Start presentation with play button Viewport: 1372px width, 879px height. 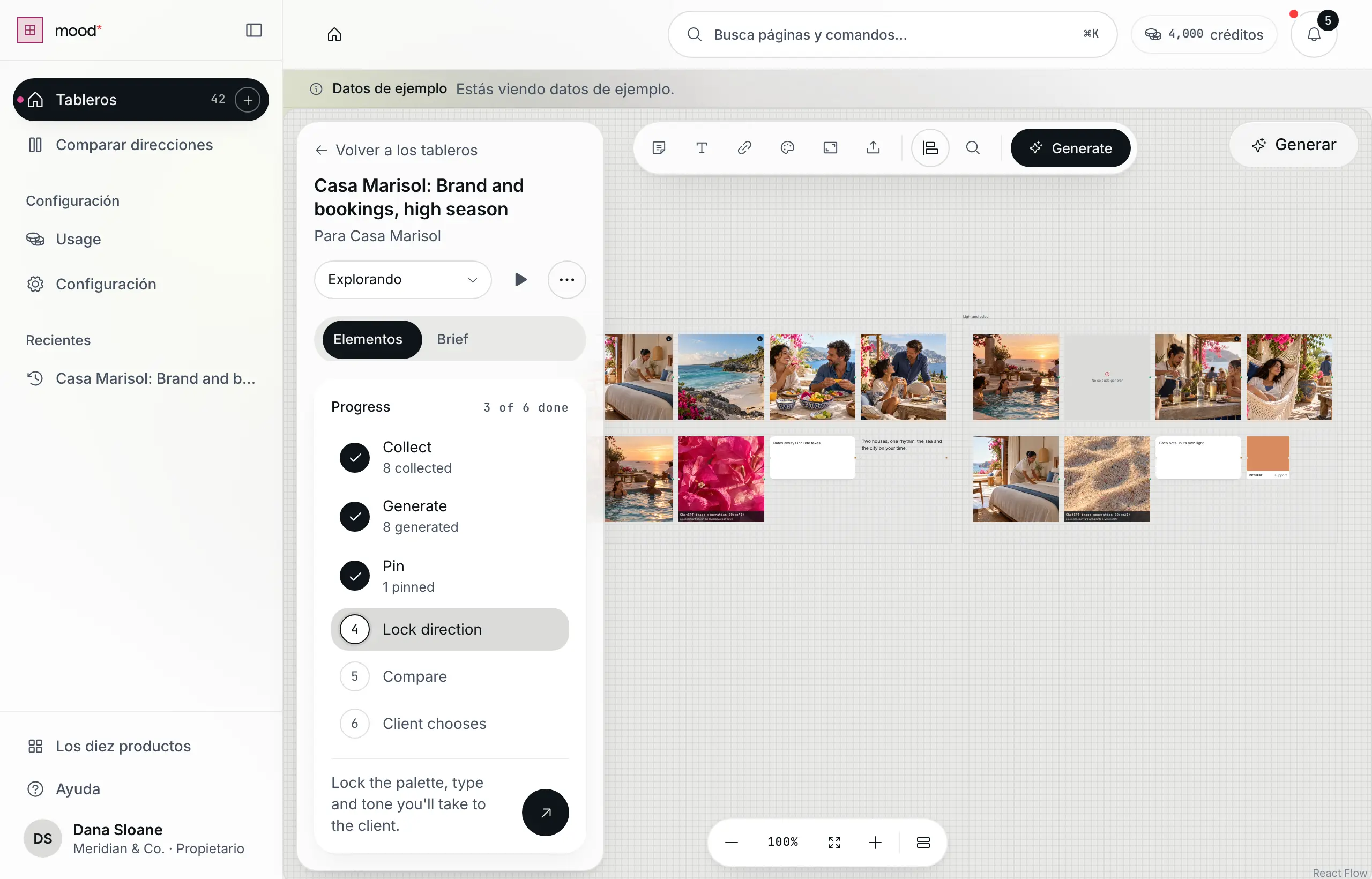(x=520, y=280)
